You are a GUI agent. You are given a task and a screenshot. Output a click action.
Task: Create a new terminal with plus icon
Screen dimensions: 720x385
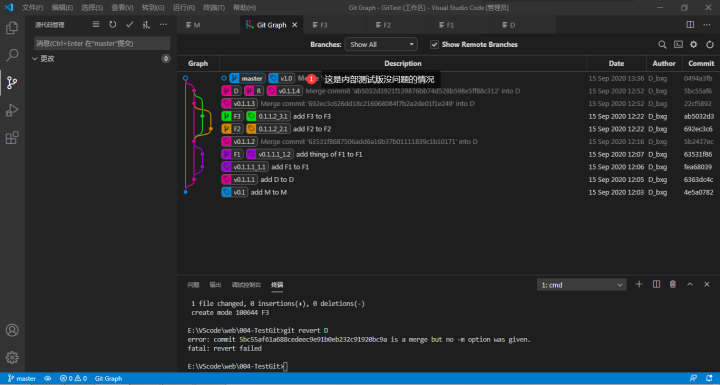pos(639,284)
